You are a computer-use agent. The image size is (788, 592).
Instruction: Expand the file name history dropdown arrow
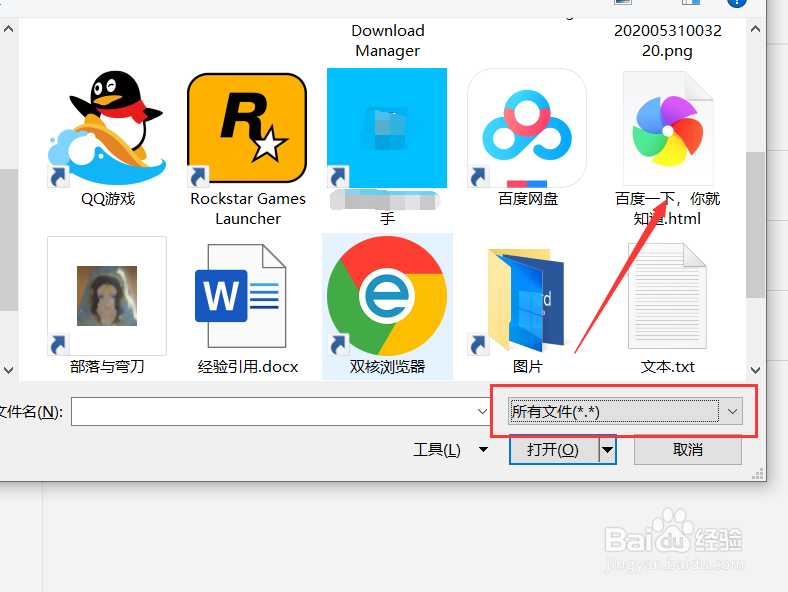[x=482, y=412]
